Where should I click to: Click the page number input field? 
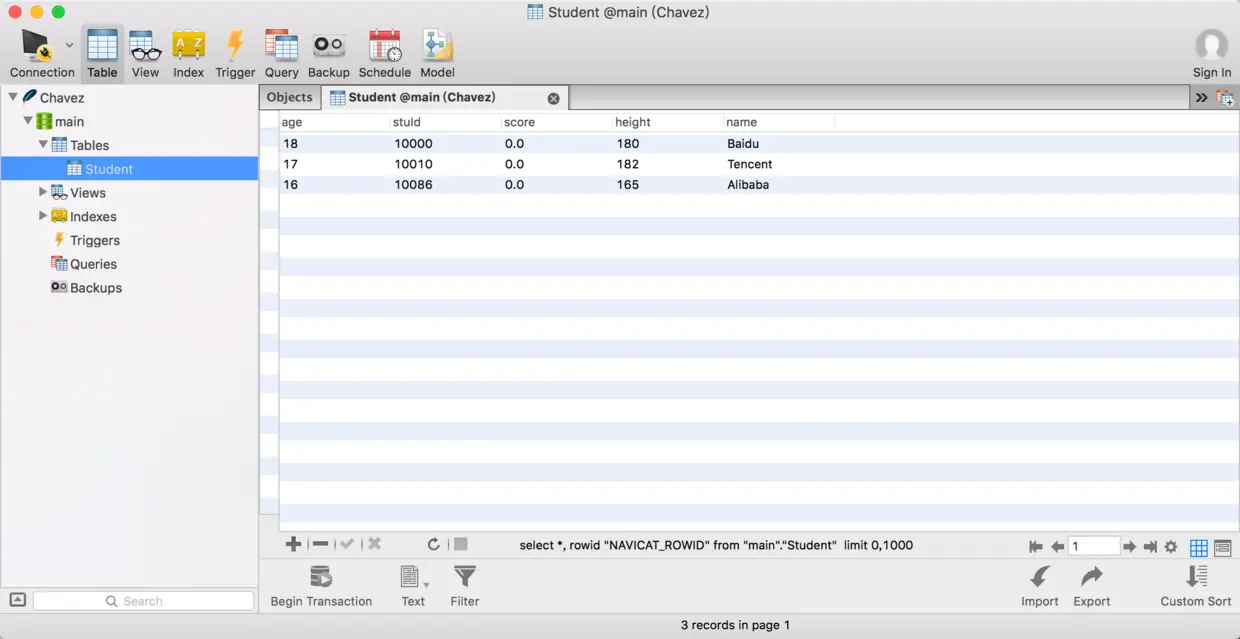point(1093,546)
